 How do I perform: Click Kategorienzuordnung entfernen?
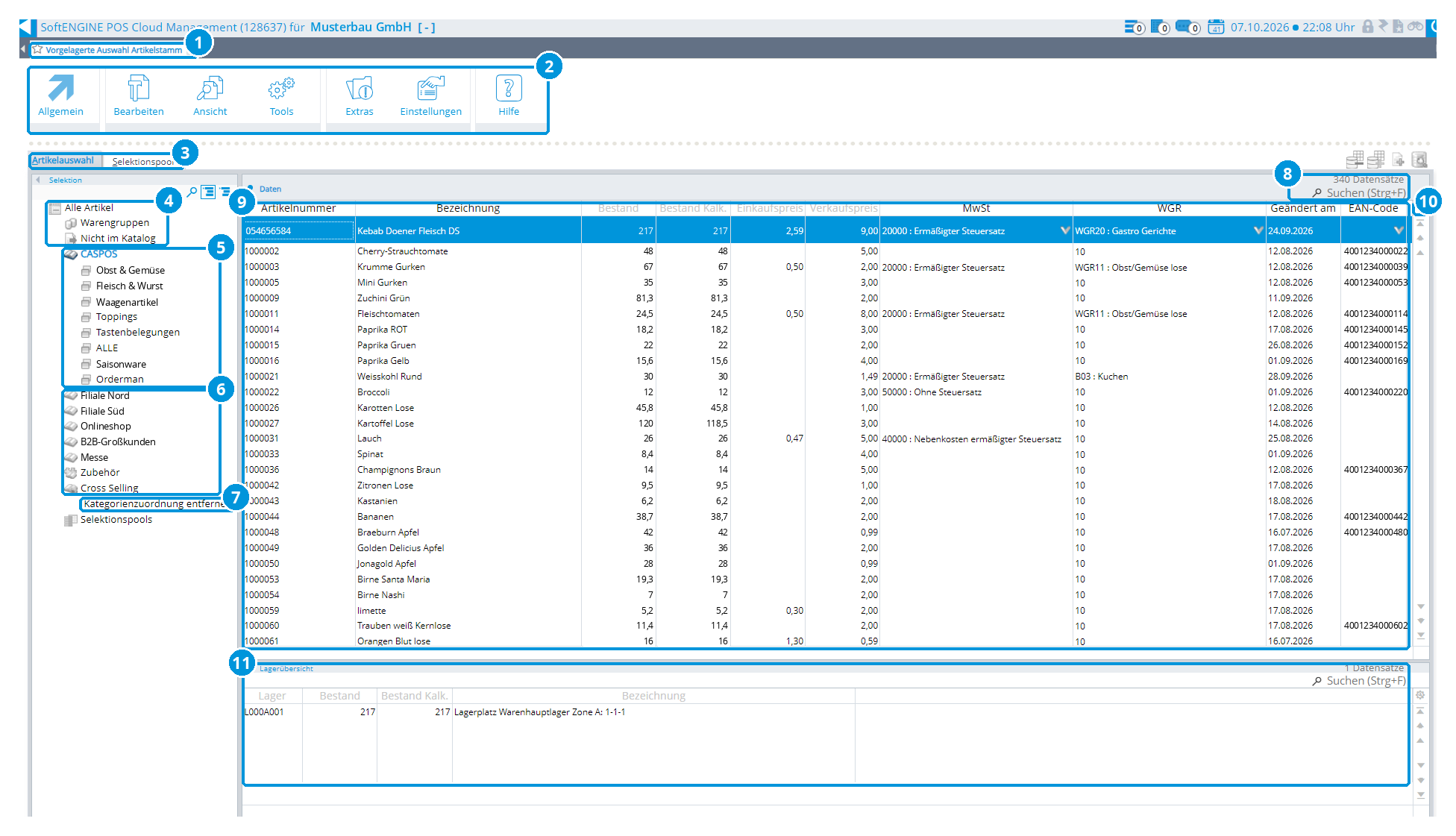pyautogui.click(x=154, y=503)
